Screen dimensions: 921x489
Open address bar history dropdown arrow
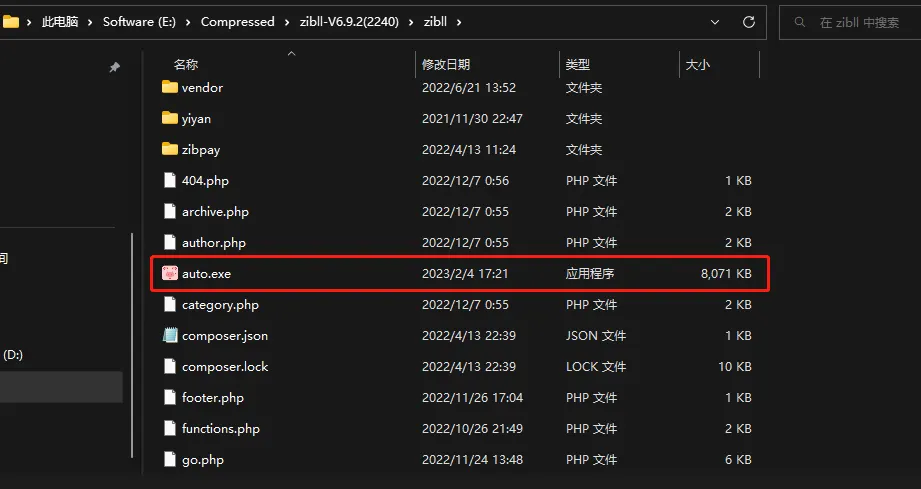(x=715, y=22)
